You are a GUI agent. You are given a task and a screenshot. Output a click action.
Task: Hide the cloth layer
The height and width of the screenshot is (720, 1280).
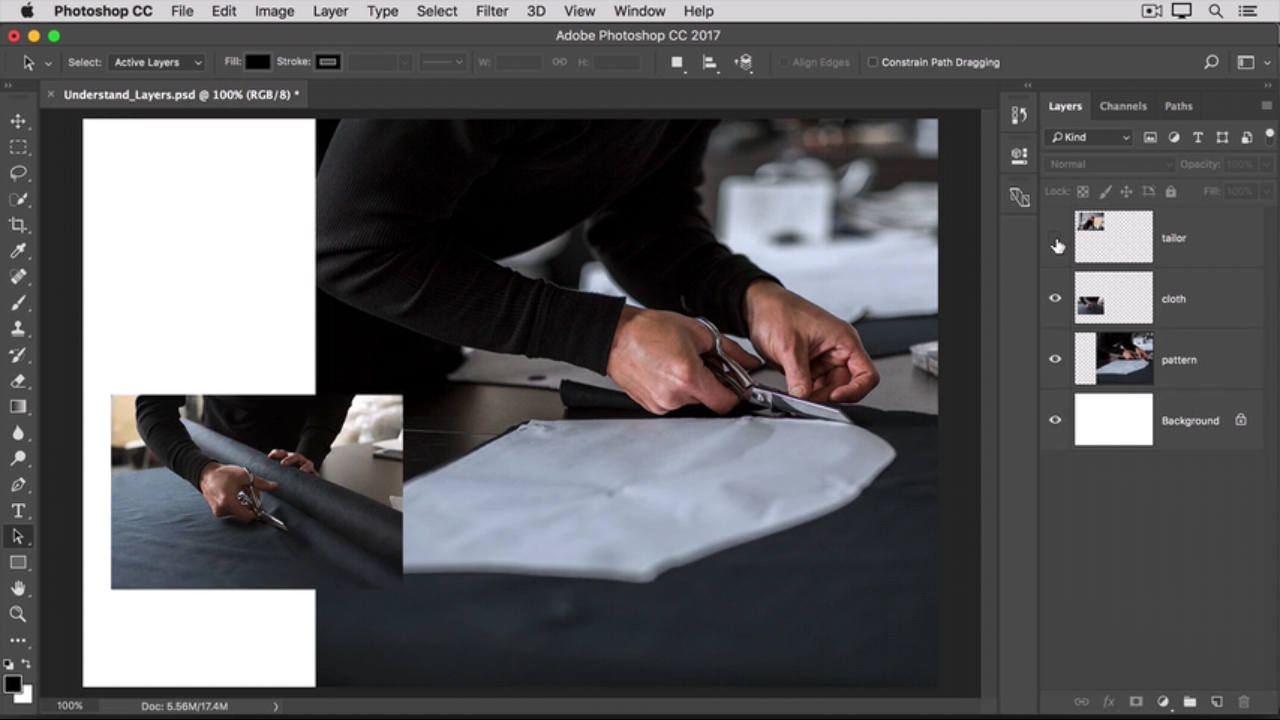tap(1055, 298)
